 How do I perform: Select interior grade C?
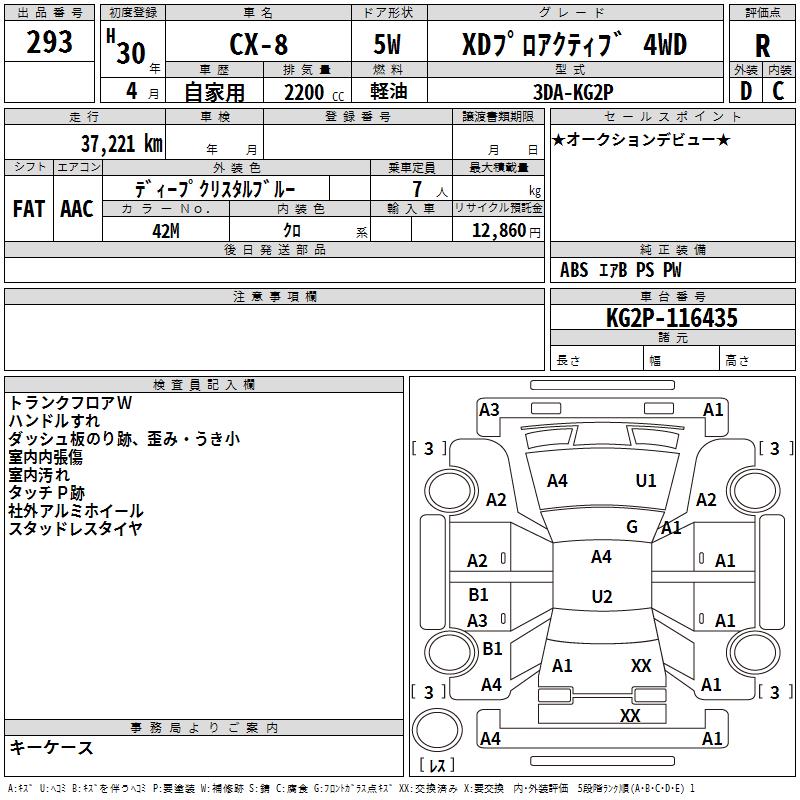(778, 91)
